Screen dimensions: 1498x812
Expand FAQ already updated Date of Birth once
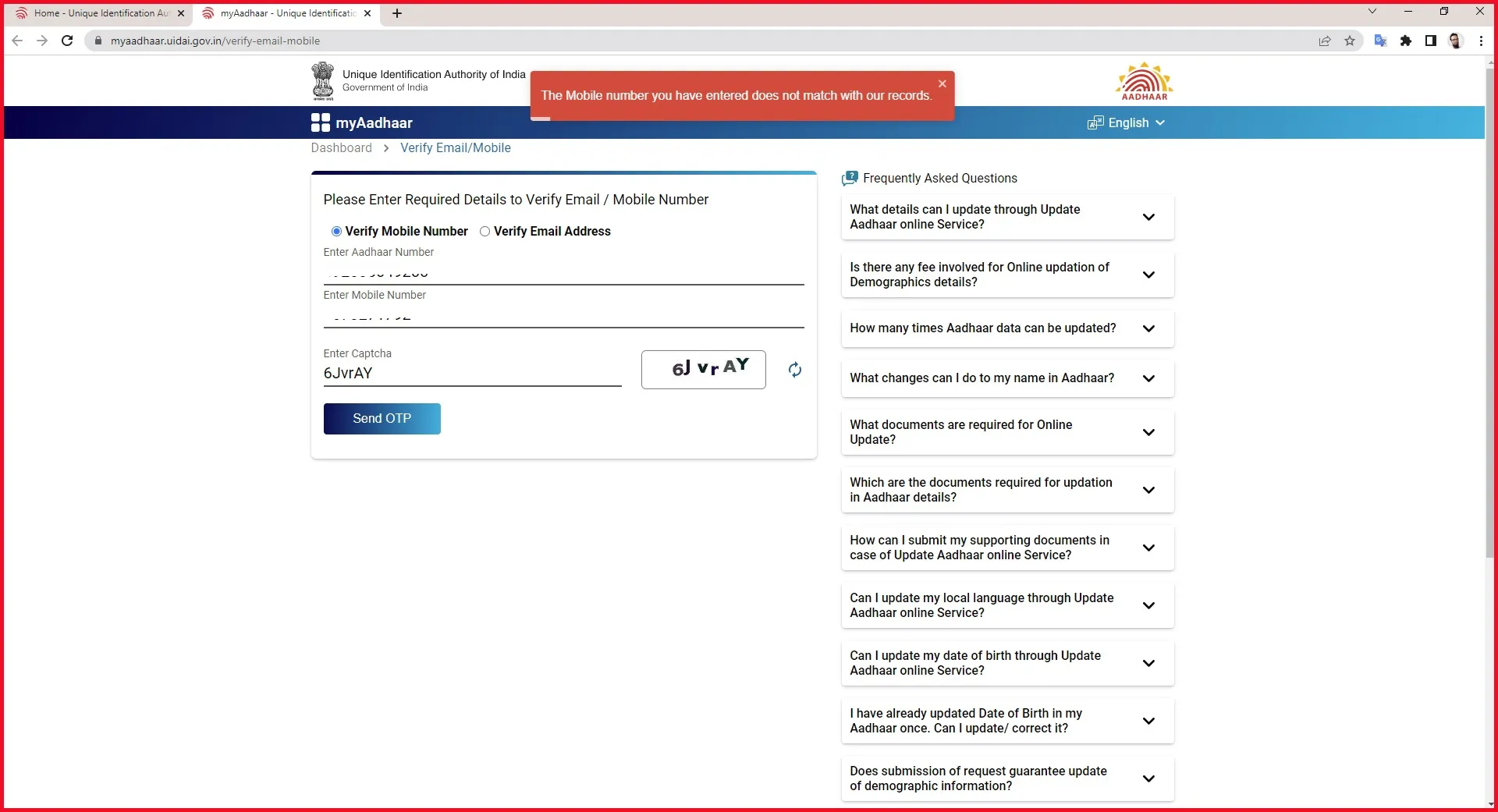pyautogui.click(x=1007, y=721)
